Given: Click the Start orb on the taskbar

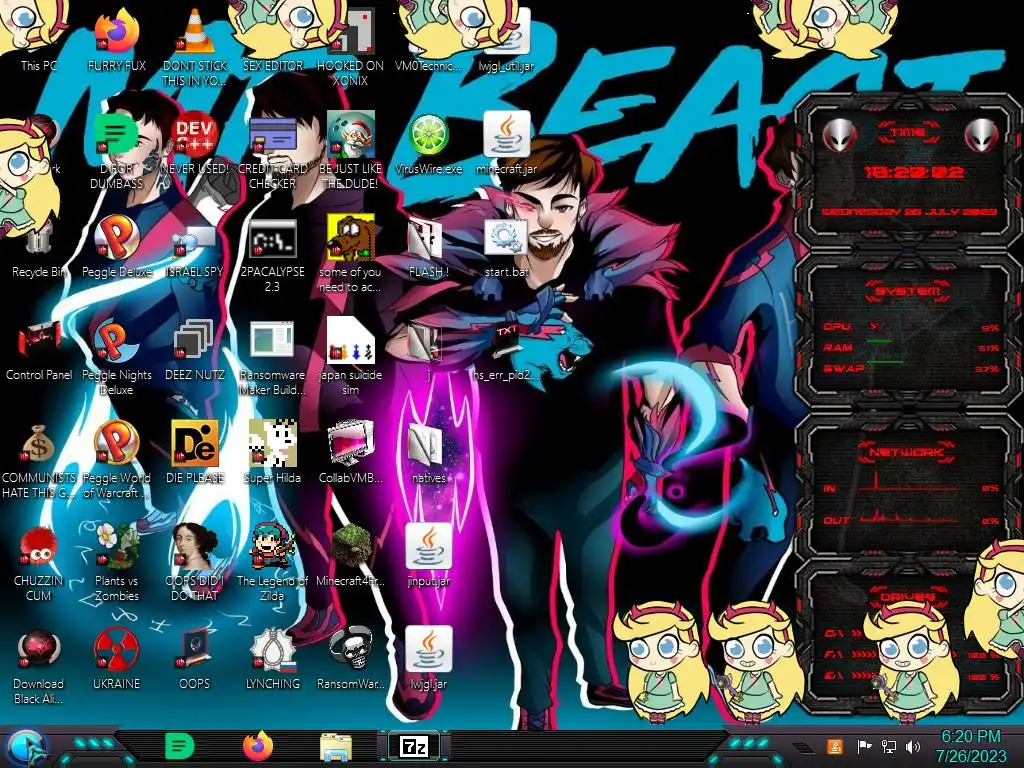Looking at the screenshot, I should click(x=27, y=747).
